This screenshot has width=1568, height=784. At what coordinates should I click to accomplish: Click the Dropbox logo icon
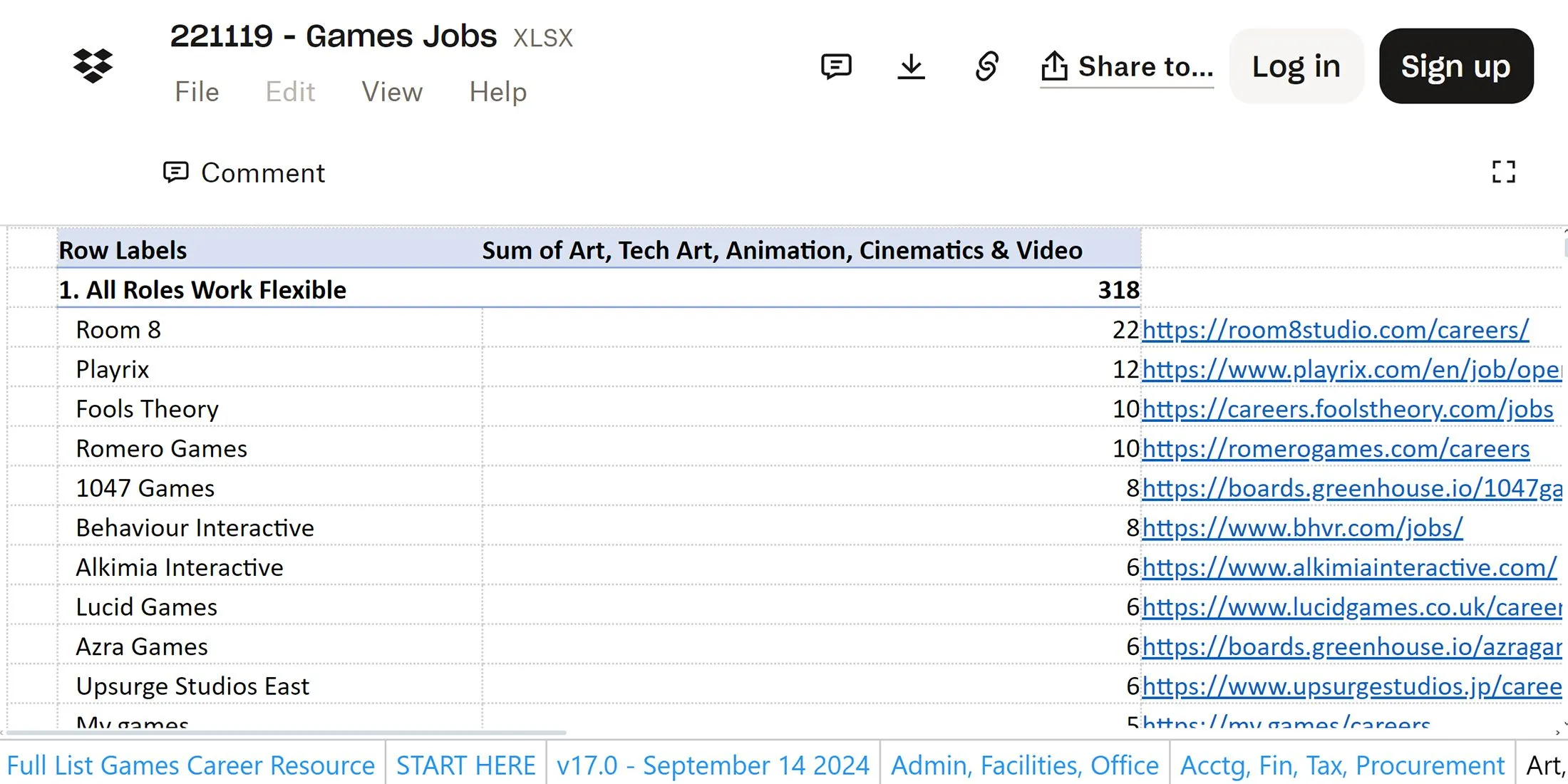coord(93,66)
